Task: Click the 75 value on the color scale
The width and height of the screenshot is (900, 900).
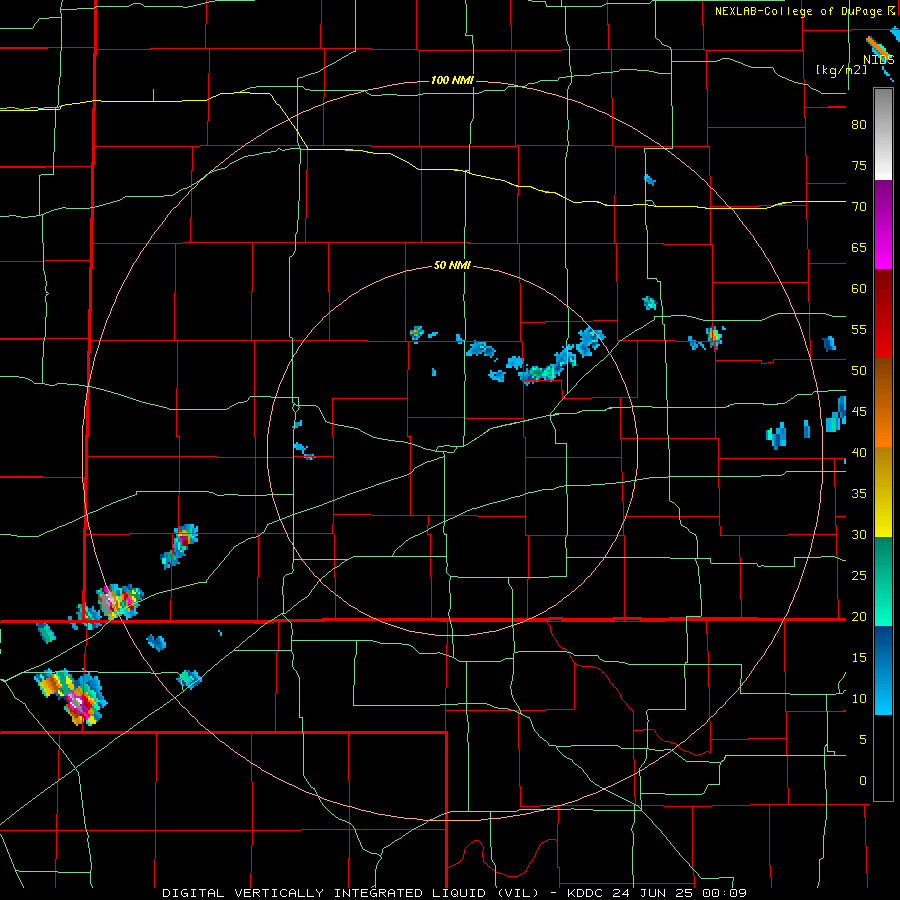Action: pyautogui.click(x=859, y=165)
